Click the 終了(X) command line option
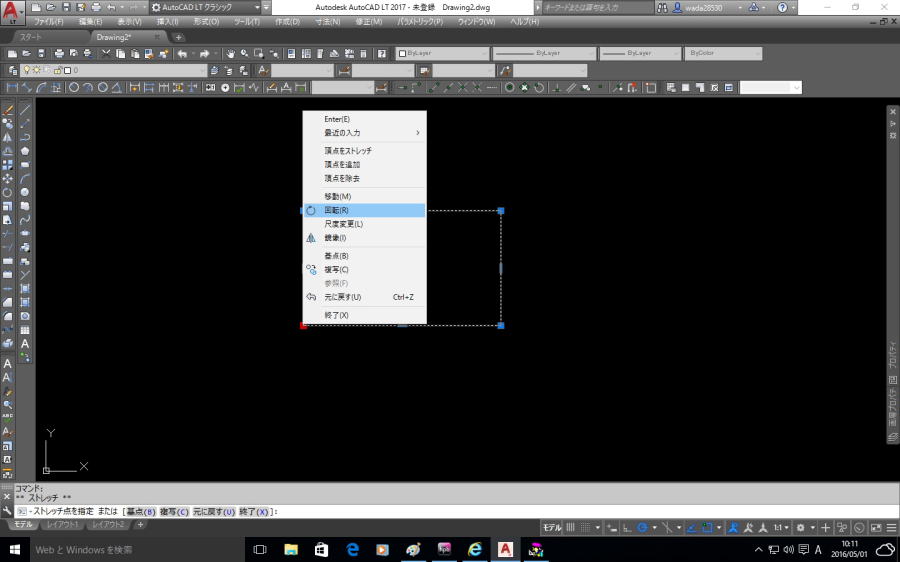Image resolution: width=900 pixels, height=562 pixels. [254, 511]
